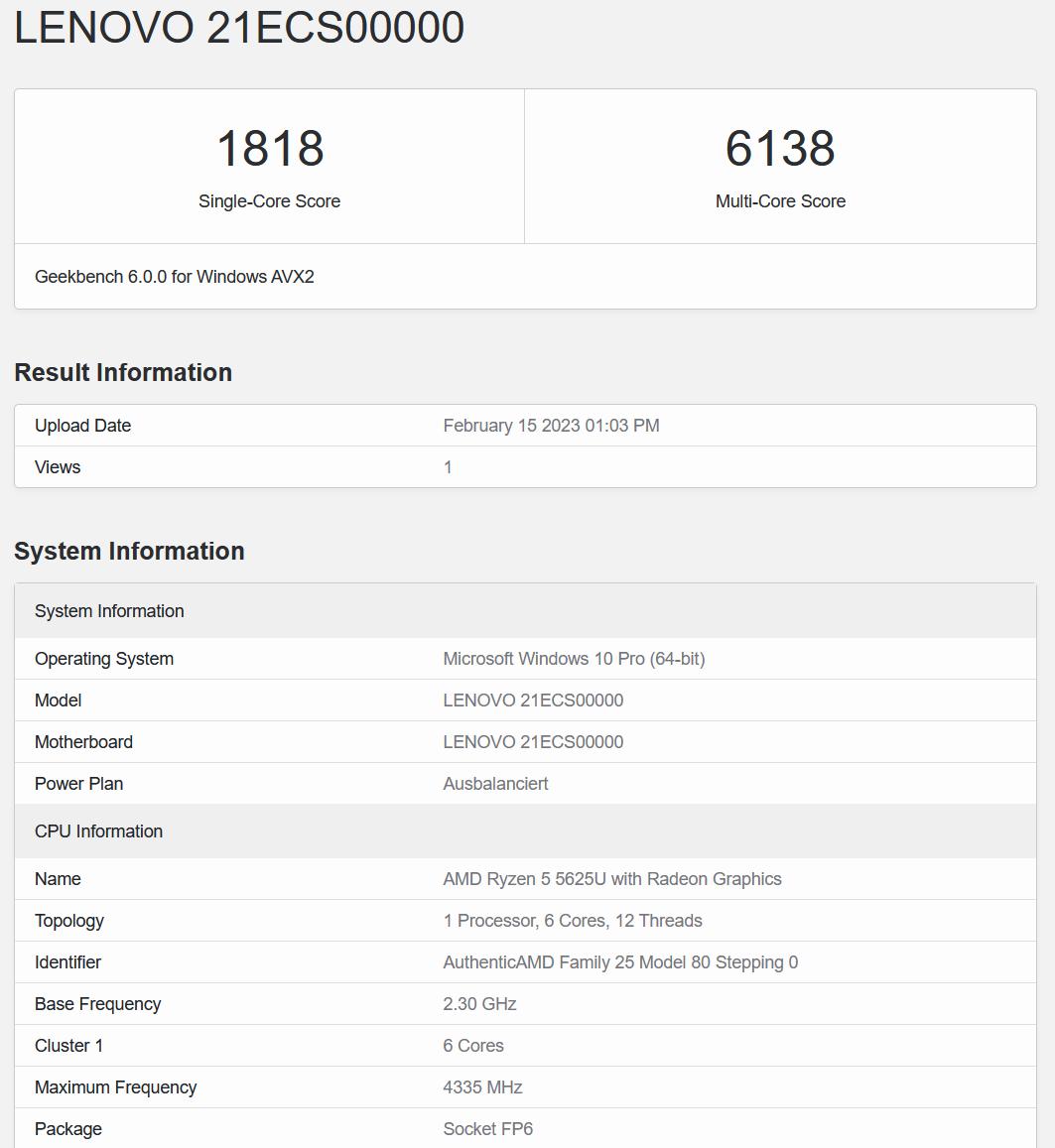This screenshot has width=1055, height=1148.
Task: Select 1 Processor, 6 Cores, 12 Threads value
Action: coord(573,921)
